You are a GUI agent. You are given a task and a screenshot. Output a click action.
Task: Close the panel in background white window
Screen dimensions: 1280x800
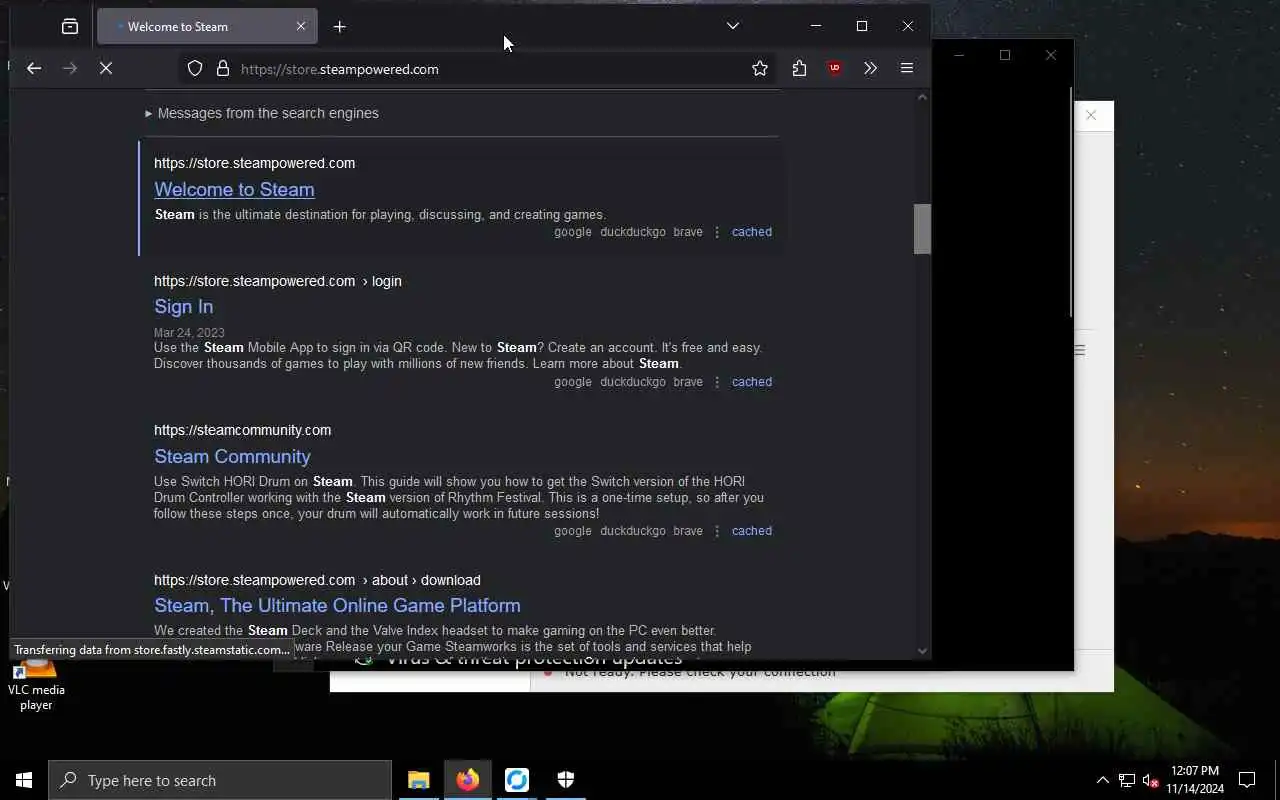[1091, 116]
